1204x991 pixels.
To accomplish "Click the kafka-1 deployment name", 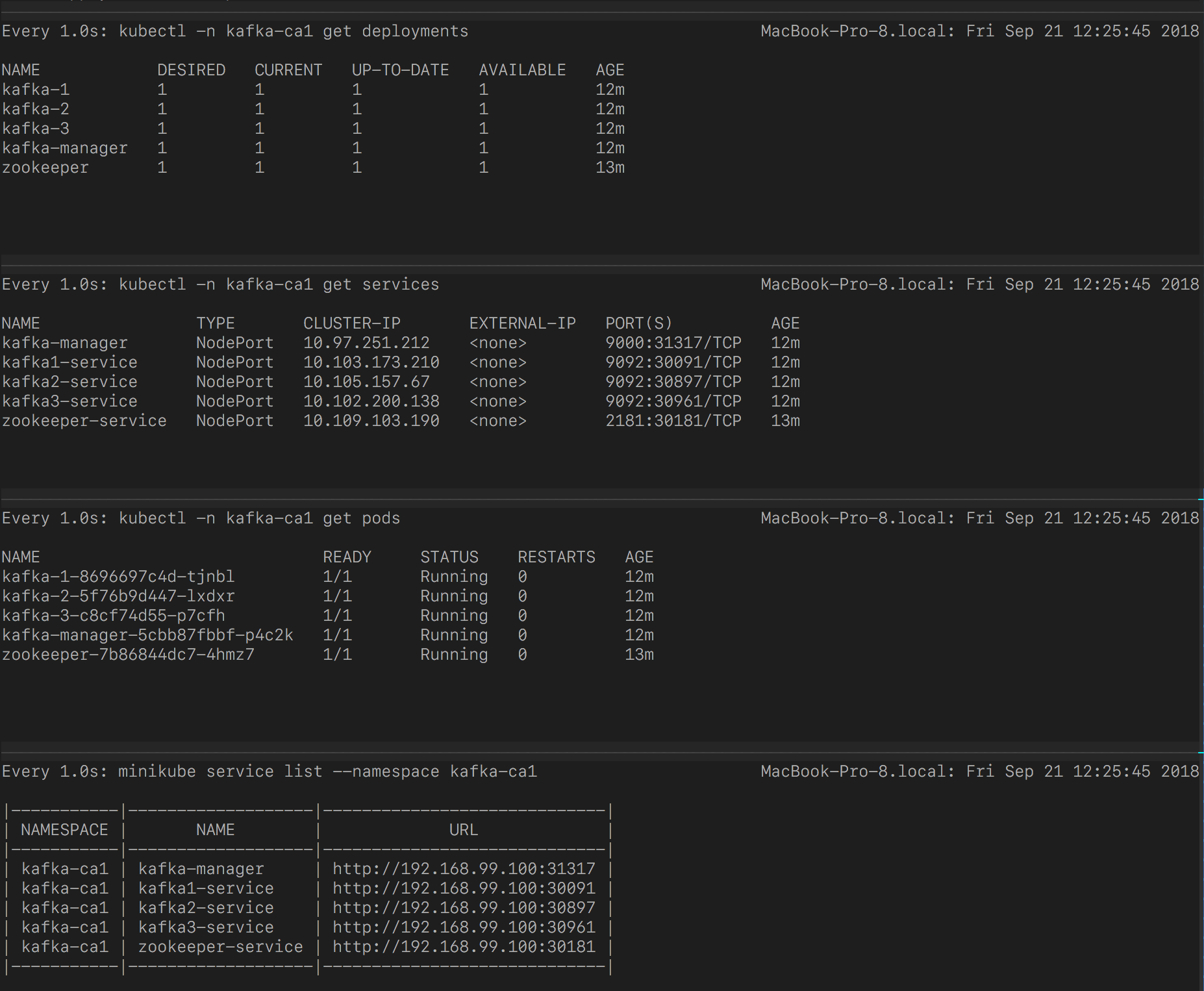I will click(36, 90).
